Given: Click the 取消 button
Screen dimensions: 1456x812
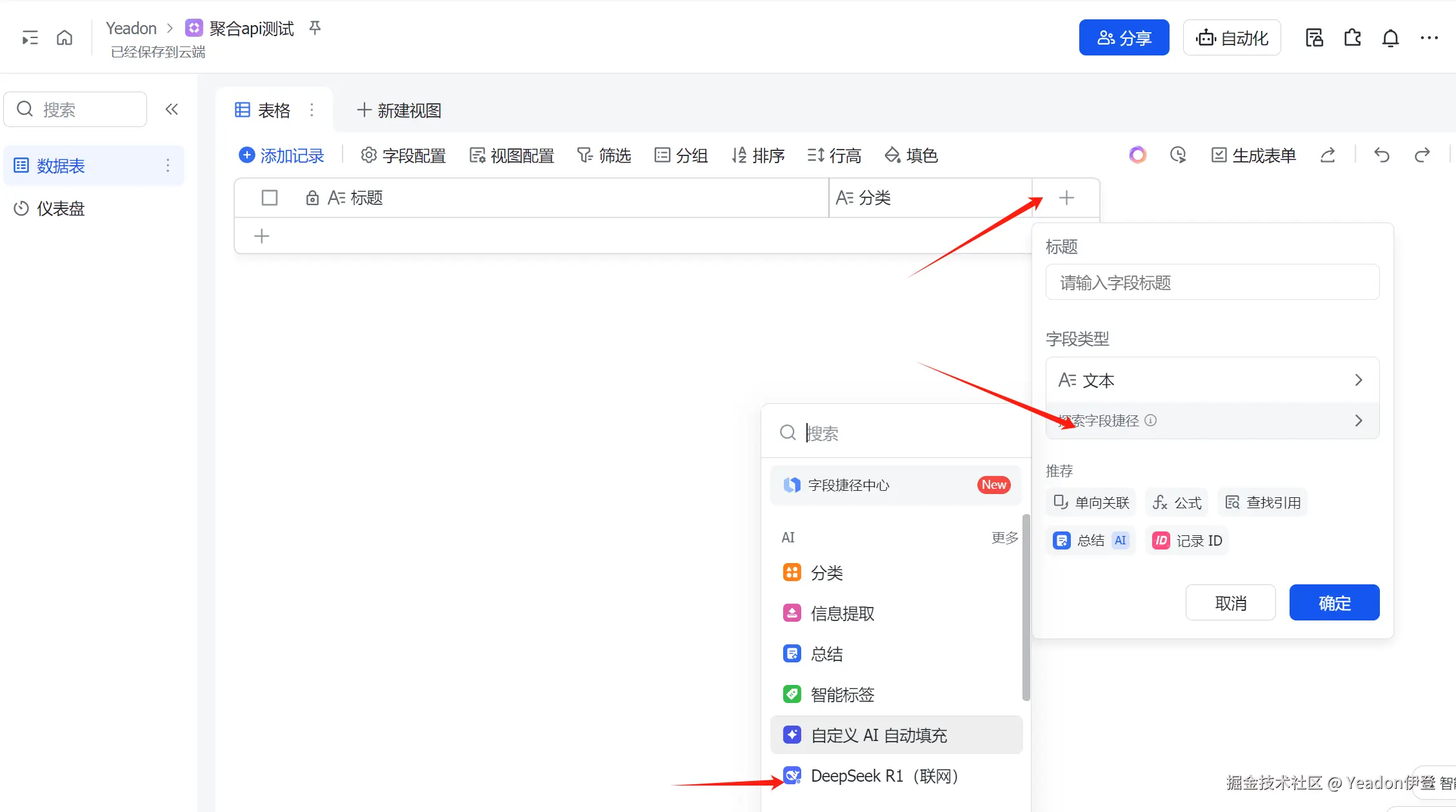Looking at the screenshot, I should [x=1230, y=603].
